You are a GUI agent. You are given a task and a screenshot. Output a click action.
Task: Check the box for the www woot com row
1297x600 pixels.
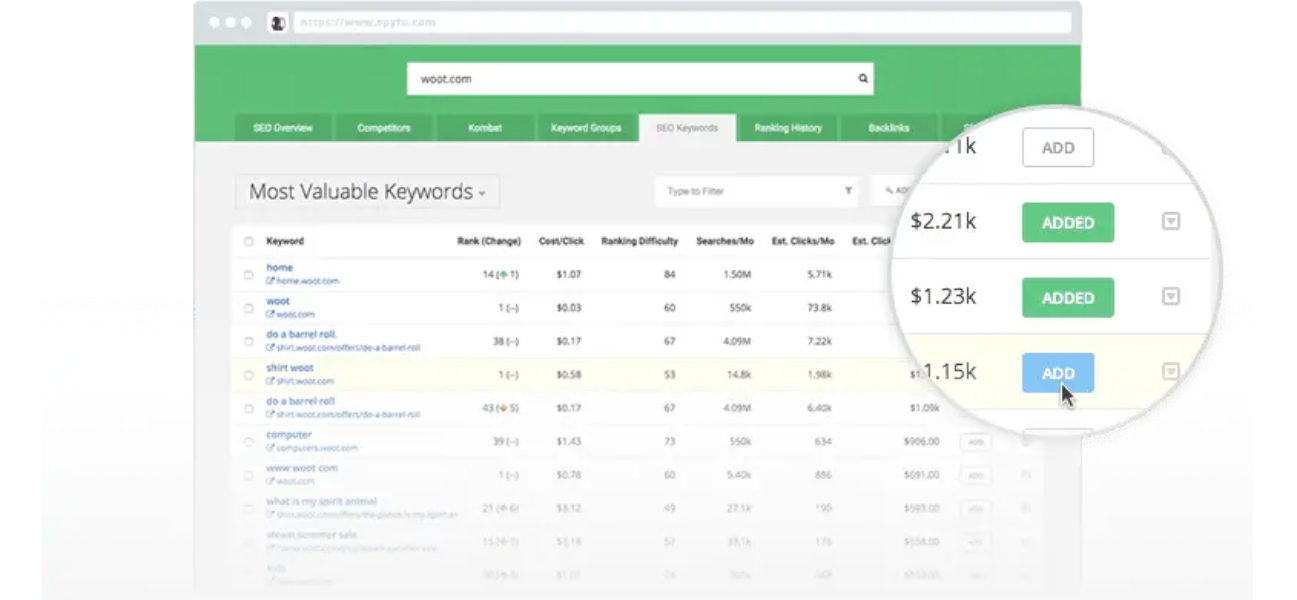[248, 475]
